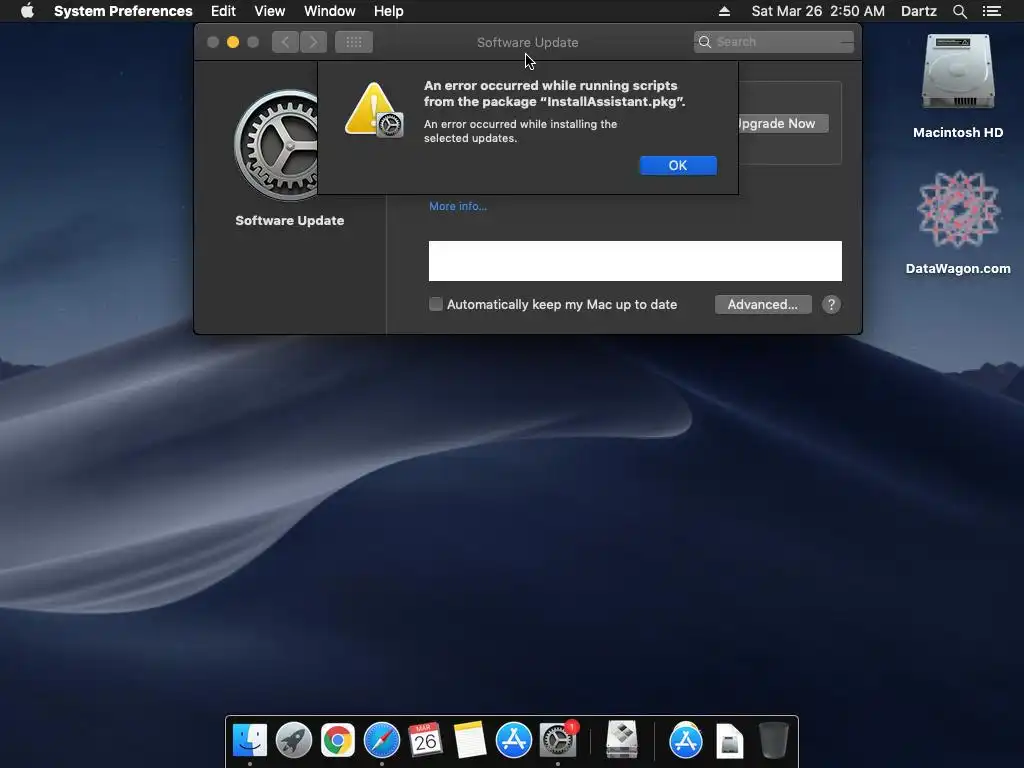The height and width of the screenshot is (768, 1024).
Task: Go back in System Preferences
Action: [285, 42]
